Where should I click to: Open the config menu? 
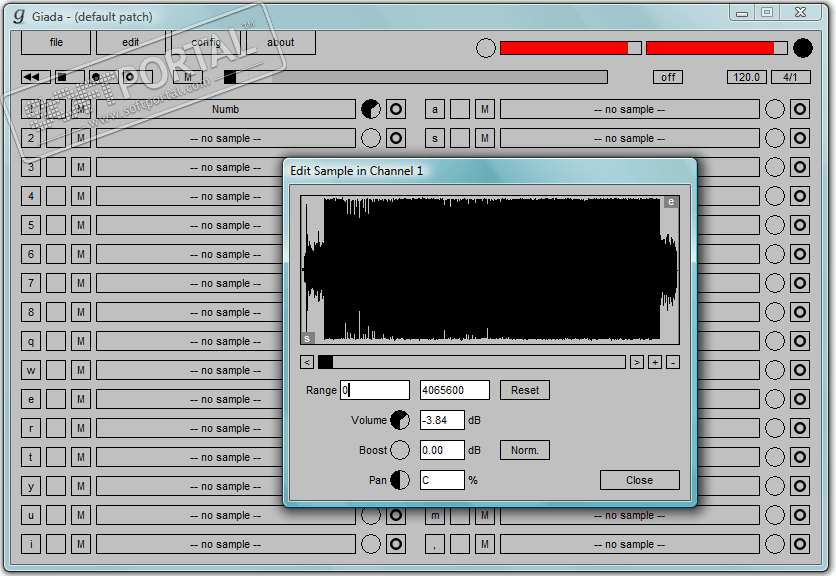[206, 42]
